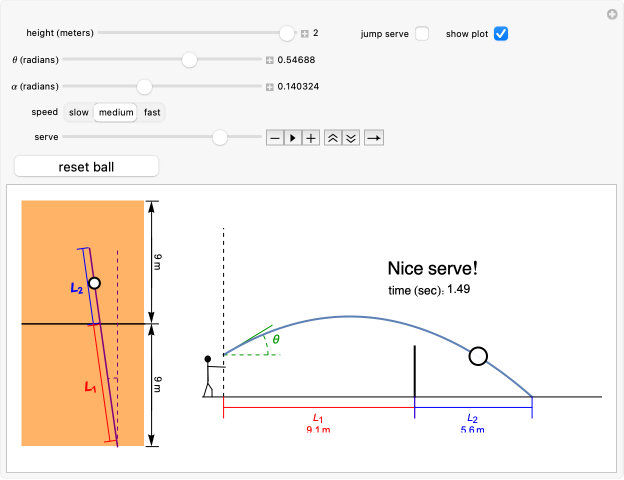Select the fast speed option

point(152,112)
